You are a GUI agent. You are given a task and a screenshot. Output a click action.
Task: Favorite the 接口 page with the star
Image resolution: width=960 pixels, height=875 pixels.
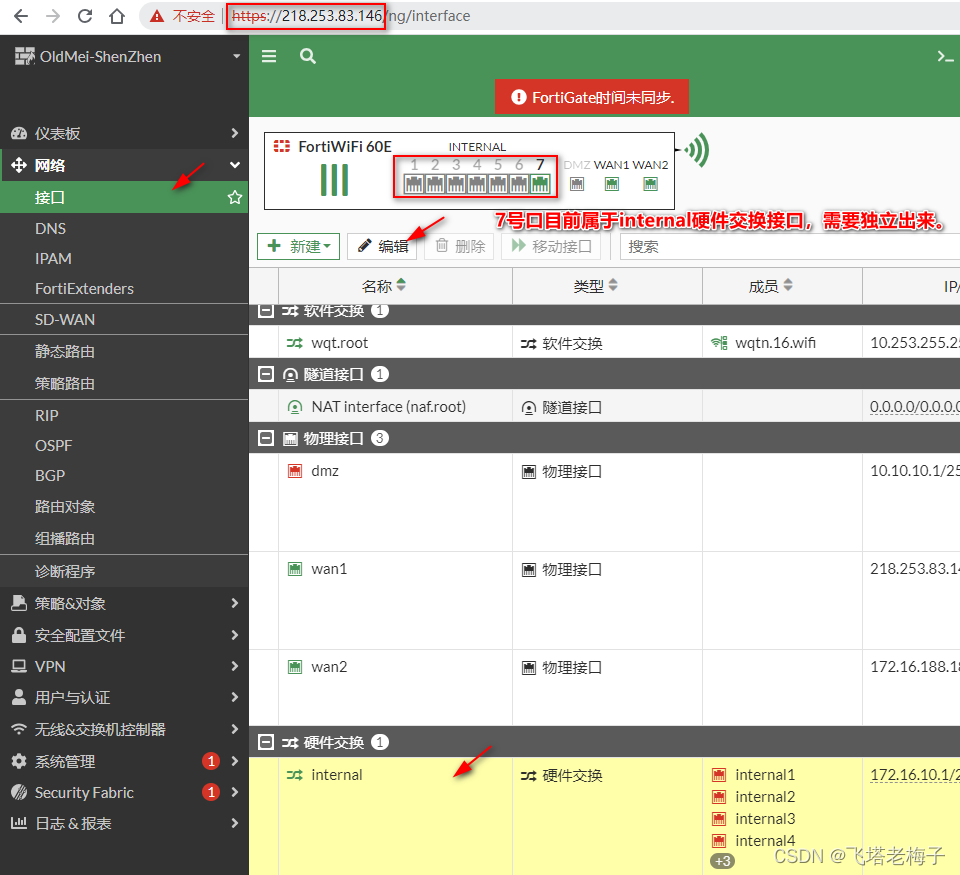(x=234, y=198)
